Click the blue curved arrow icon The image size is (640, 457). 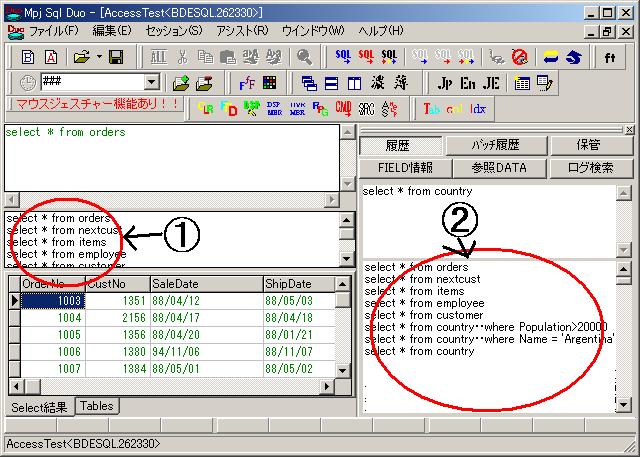573,57
